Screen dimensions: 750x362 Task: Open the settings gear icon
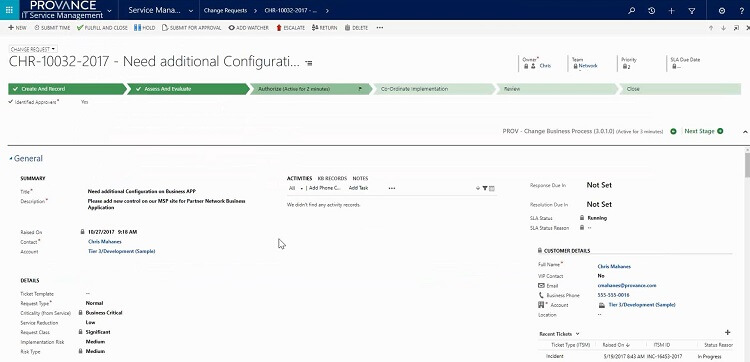[x=722, y=11]
